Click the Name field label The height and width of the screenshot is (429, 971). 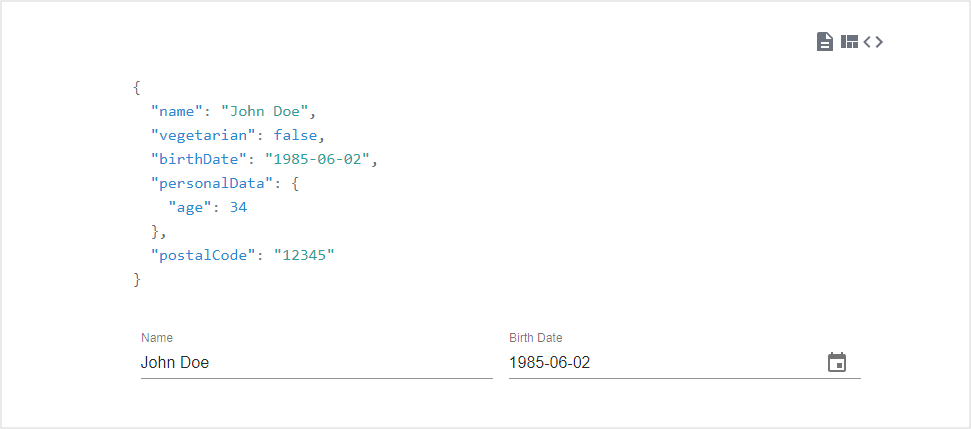click(x=157, y=338)
